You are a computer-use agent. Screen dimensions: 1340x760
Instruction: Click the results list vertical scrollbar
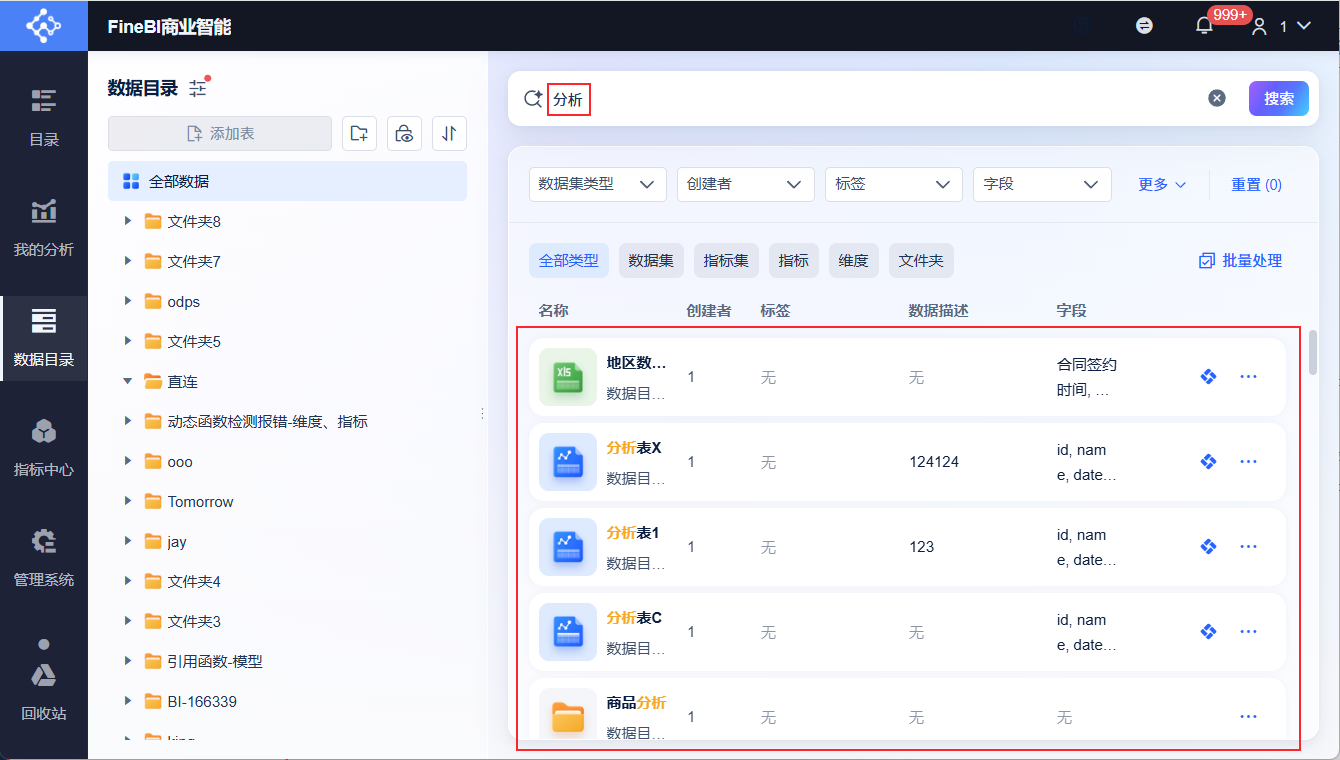tap(1313, 352)
